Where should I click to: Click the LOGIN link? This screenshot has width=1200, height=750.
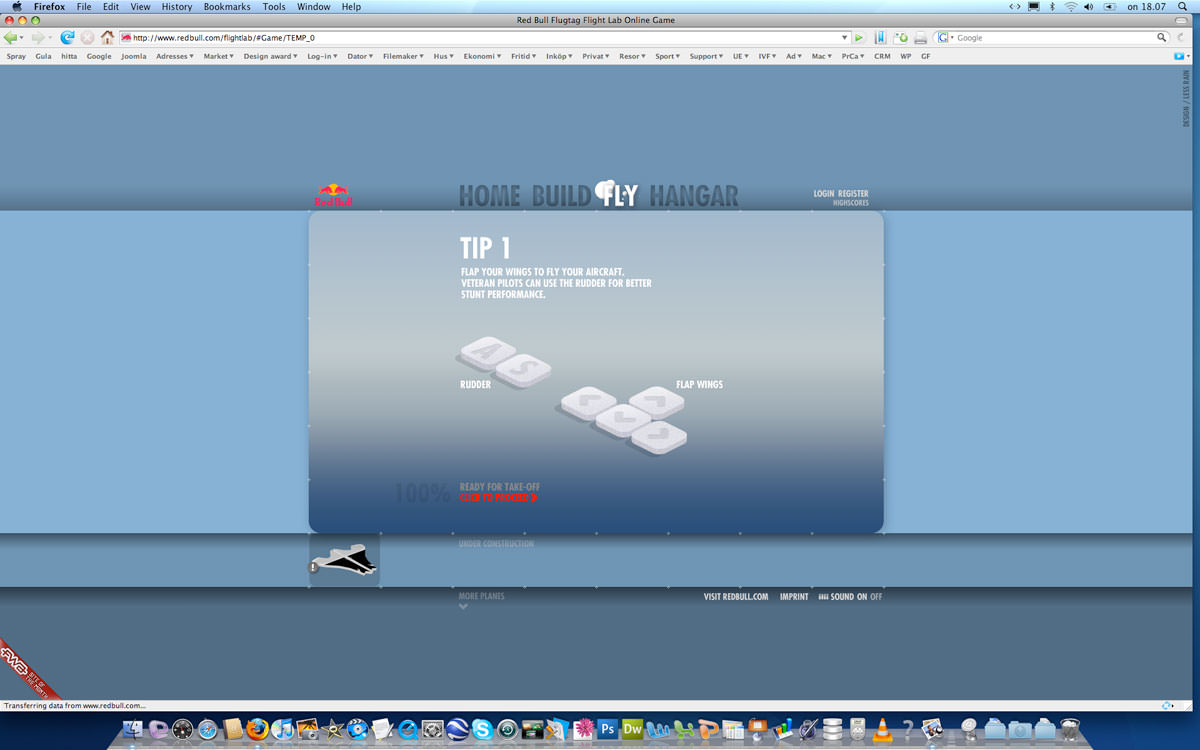click(824, 194)
